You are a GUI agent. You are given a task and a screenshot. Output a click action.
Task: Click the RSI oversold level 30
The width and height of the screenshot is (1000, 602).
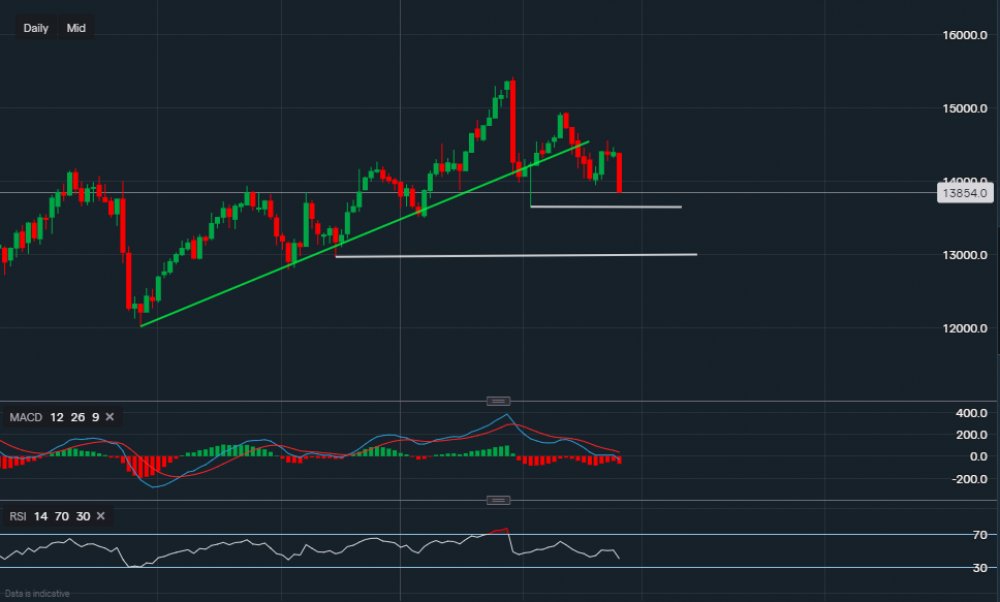click(x=84, y=517)
